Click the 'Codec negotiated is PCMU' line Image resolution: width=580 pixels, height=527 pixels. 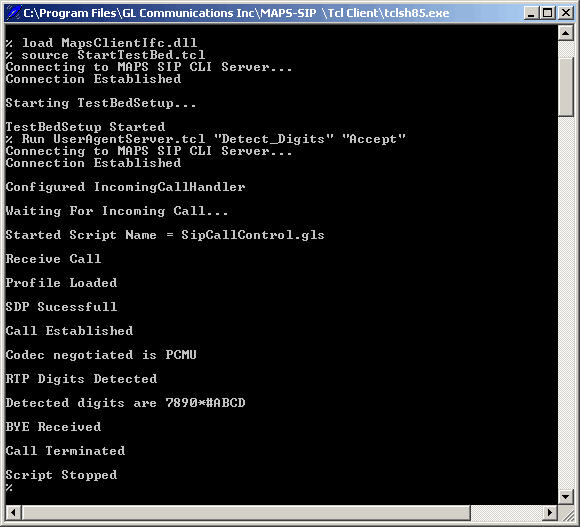coord(101,355)
